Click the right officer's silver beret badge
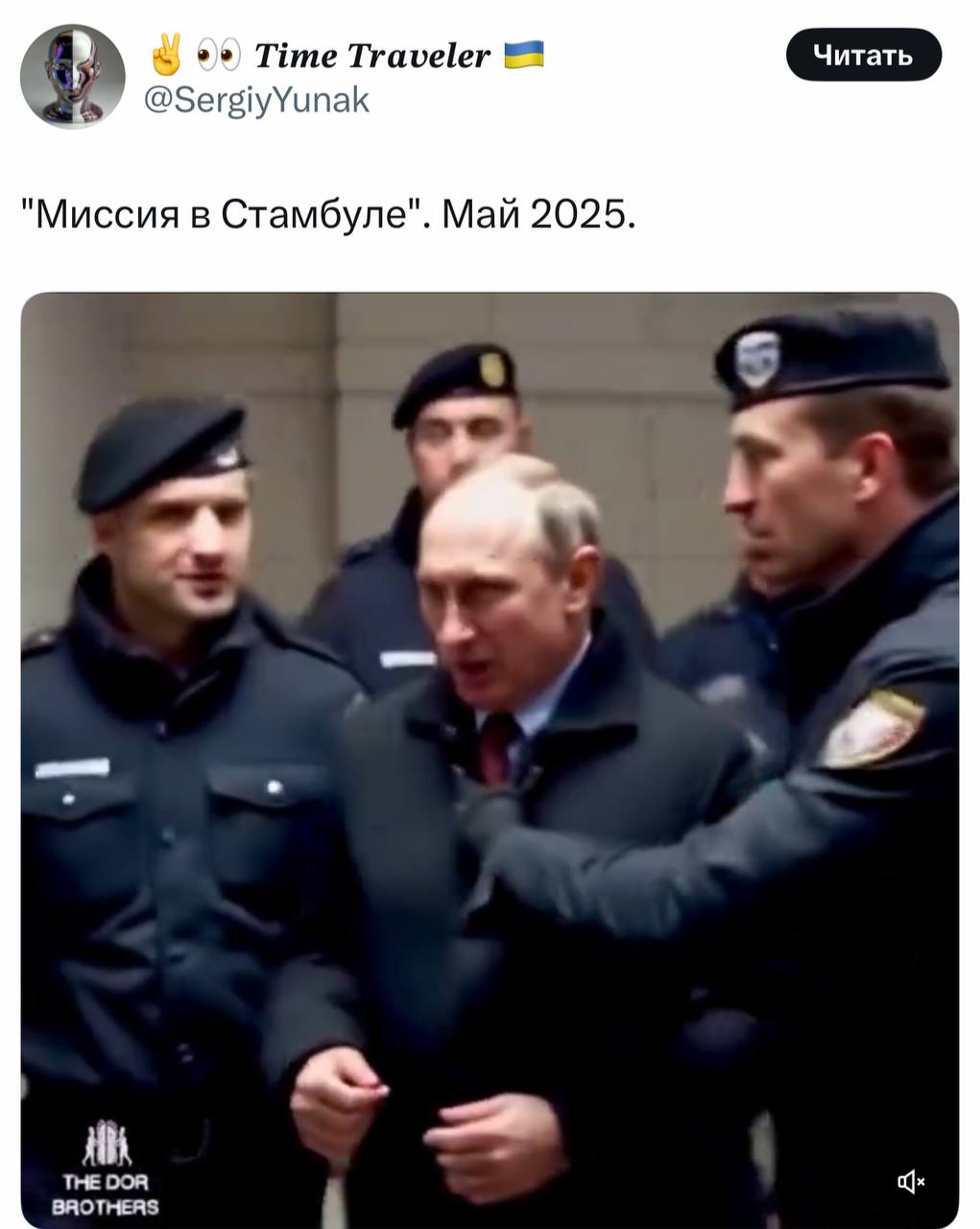 pyautogui.click(x=757, y=359)
